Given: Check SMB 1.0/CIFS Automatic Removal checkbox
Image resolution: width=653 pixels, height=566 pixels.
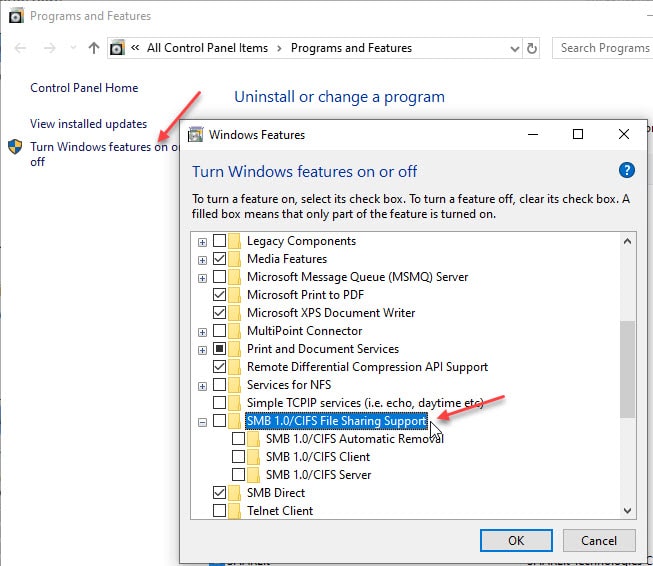Looking at the screenshot, I should (238, 439).
